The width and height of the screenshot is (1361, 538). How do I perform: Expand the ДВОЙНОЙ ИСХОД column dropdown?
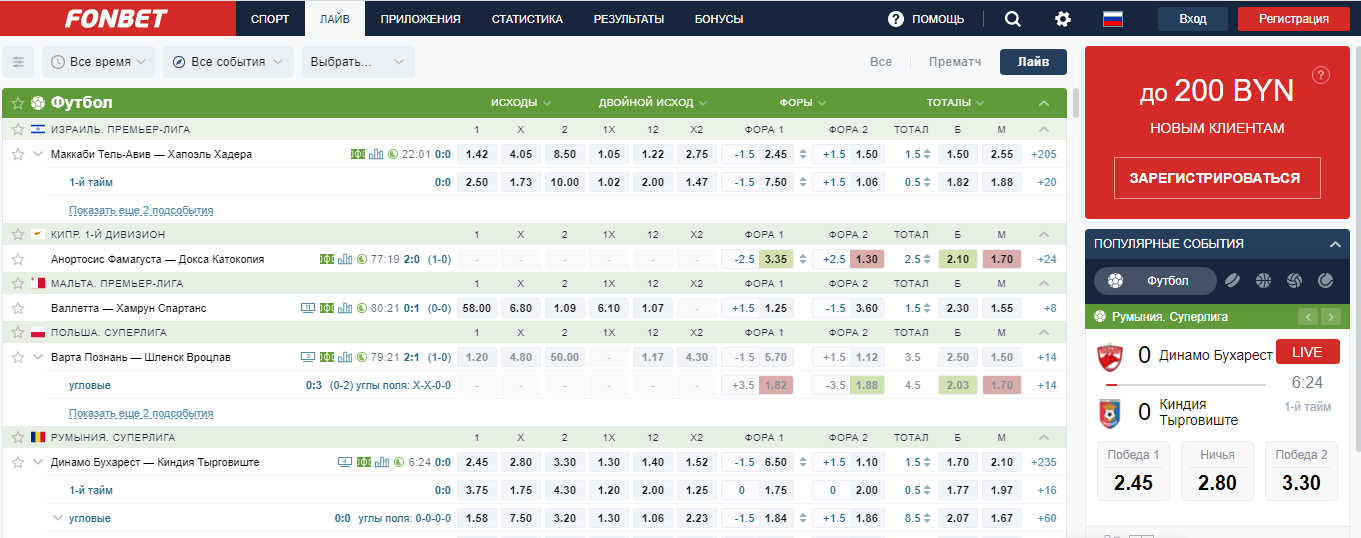(653, 103)
